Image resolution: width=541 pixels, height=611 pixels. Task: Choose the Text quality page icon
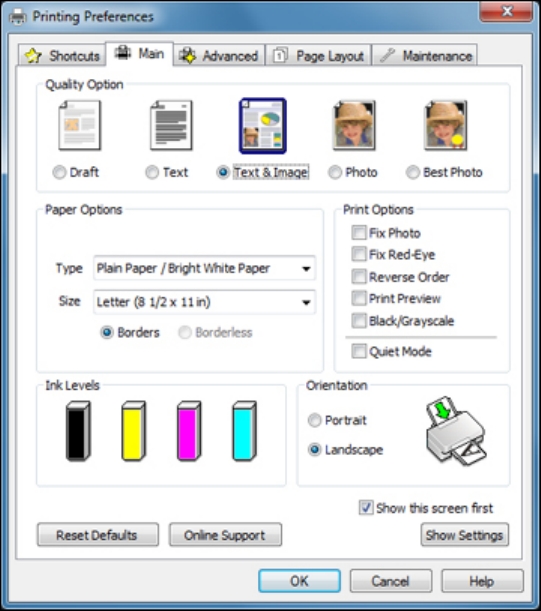(x=171, y=125)
